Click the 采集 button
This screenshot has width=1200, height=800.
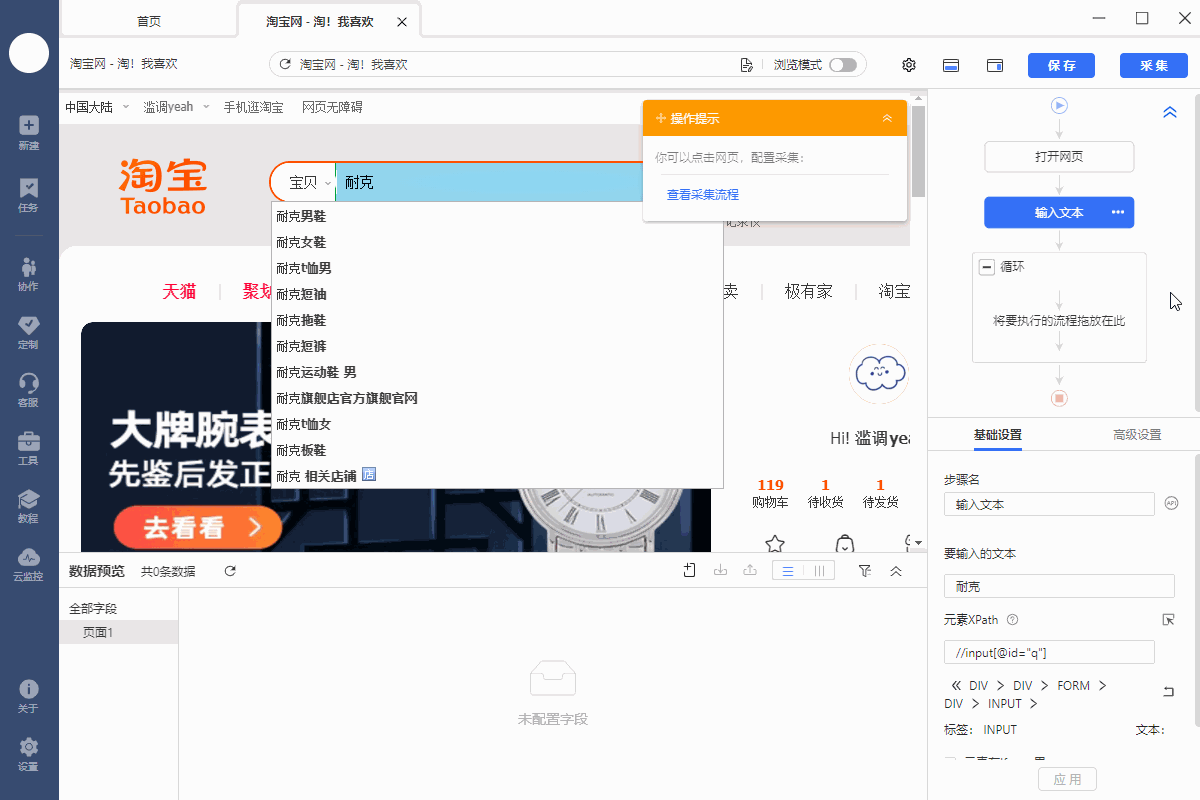pos(1153,65)
